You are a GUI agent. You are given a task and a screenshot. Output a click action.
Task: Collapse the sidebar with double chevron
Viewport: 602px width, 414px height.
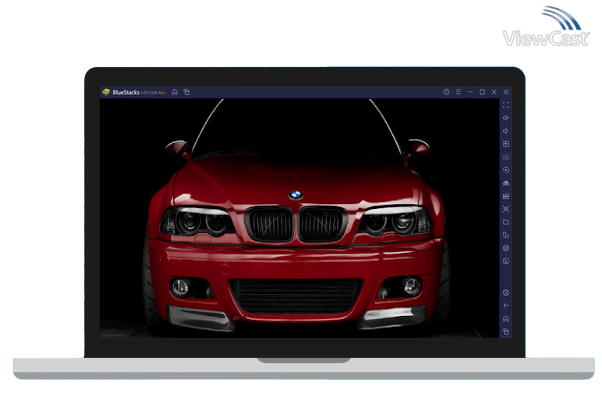click(506, 92)
